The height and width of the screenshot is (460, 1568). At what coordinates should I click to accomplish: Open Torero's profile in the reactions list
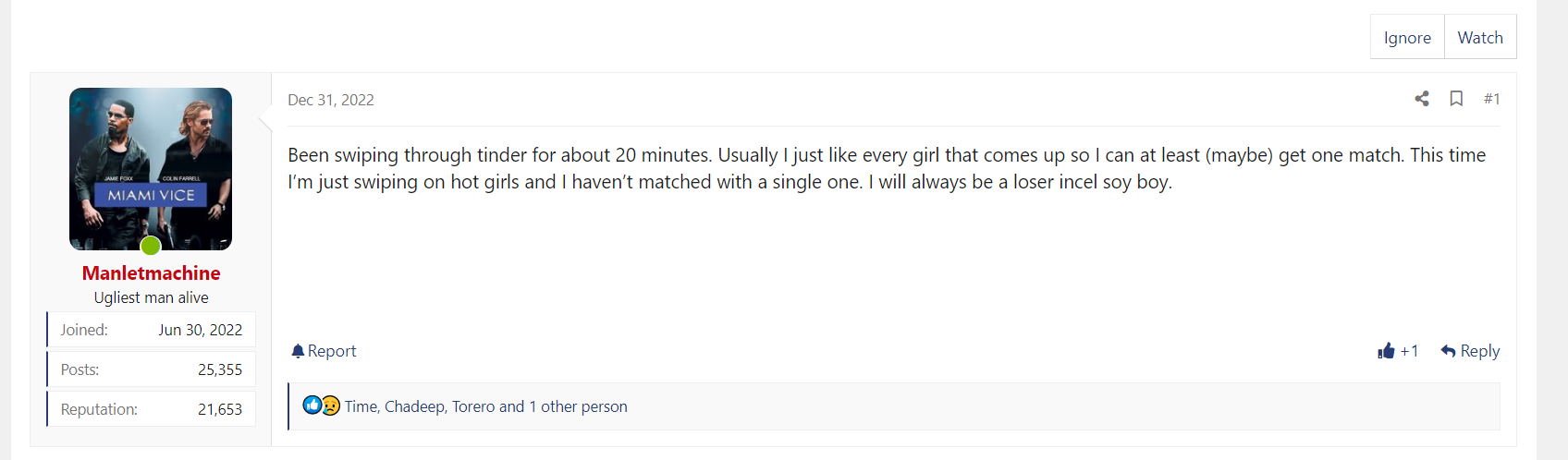coord(473,406)
